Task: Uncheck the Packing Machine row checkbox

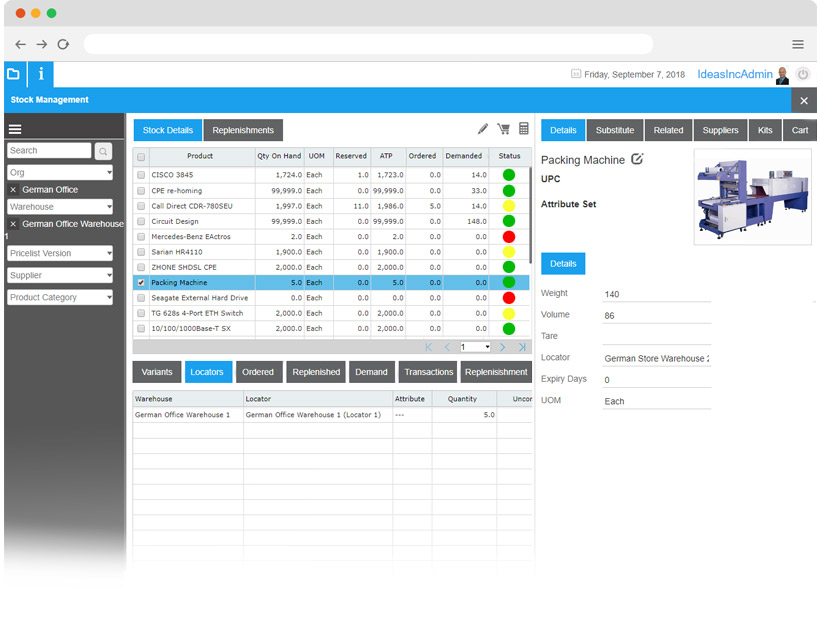Action: coord(141,283)
